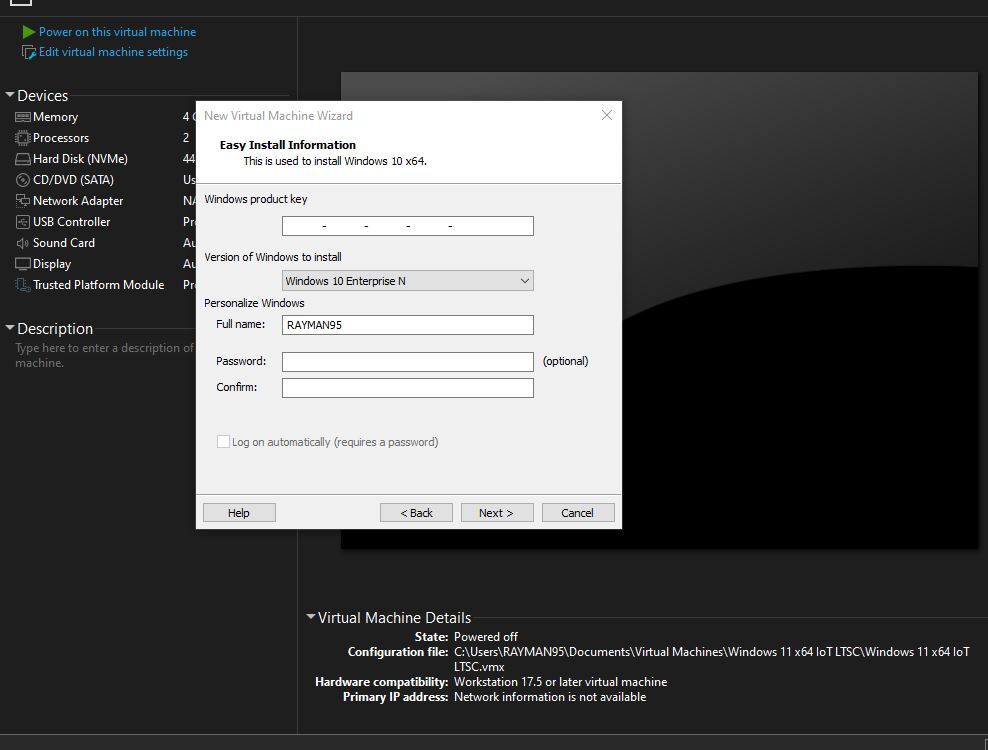Select the Hard Disk (NVMe) icon
This screenshot has width=988, height=750.
click(23, 159)
